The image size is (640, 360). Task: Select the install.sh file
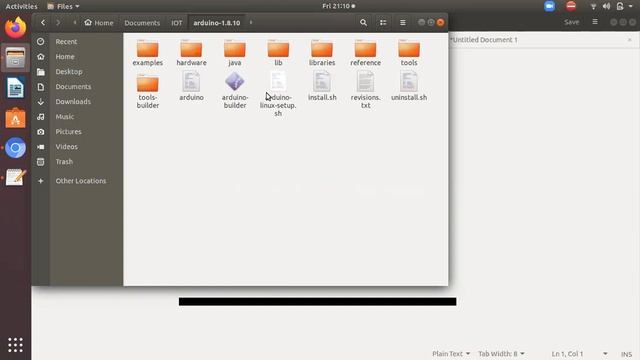322,87
